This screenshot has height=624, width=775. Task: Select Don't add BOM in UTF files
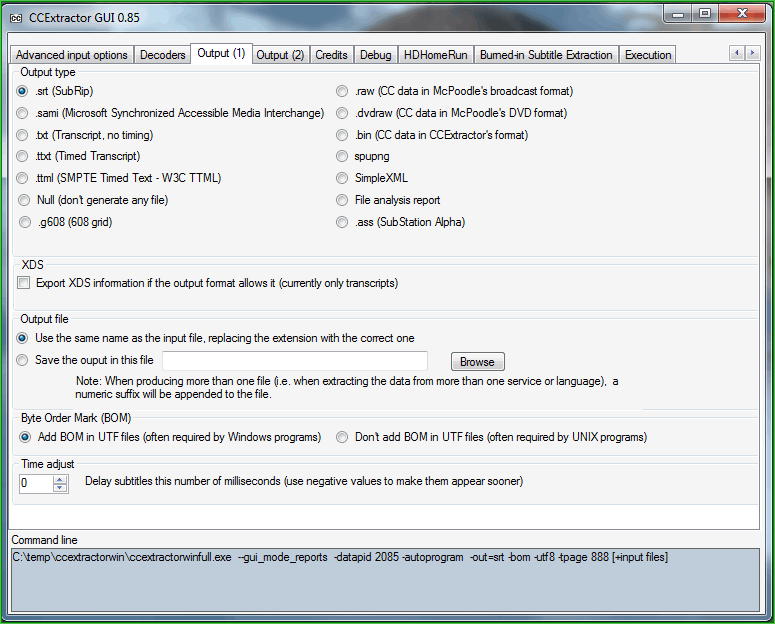[342, 437]
